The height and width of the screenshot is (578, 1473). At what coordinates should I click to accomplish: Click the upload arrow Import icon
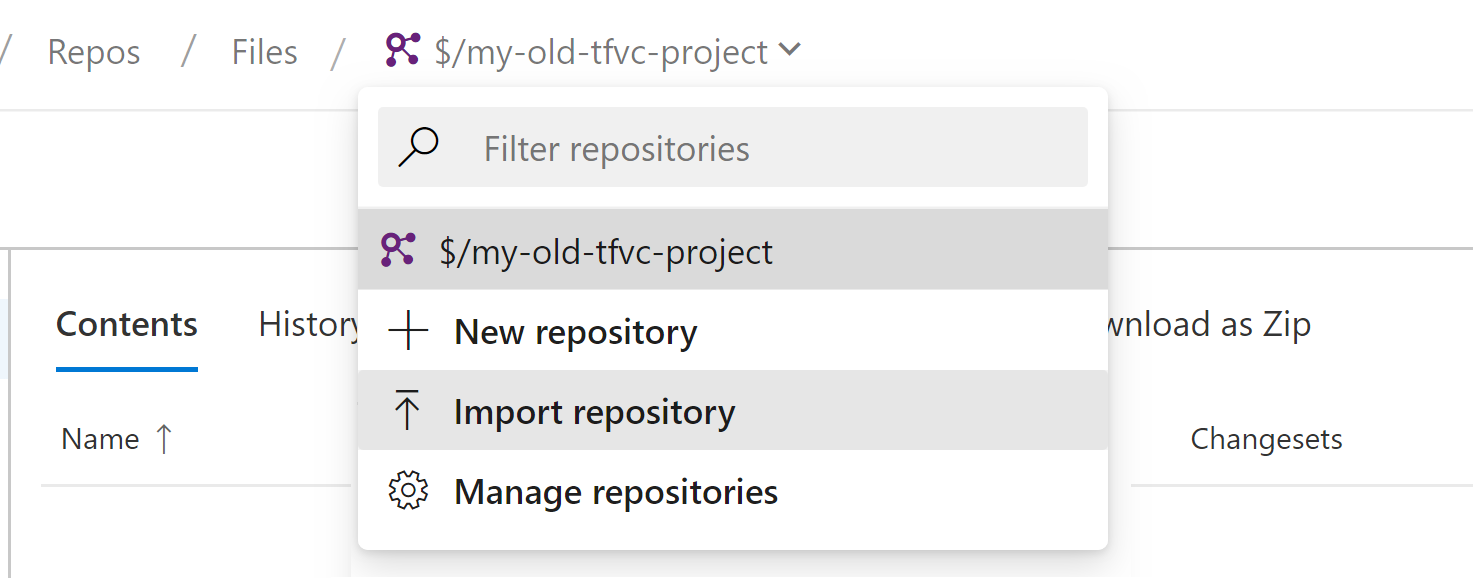407,412
